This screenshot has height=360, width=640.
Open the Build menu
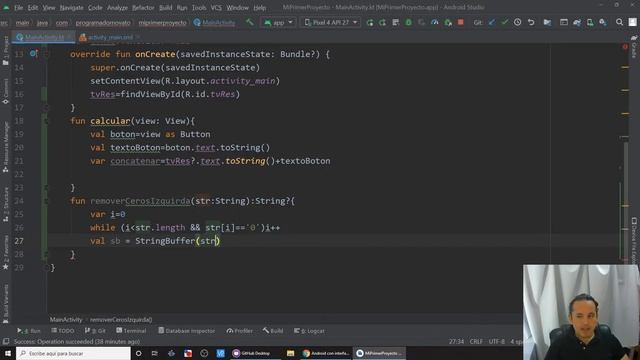click(x=165, y=8)
